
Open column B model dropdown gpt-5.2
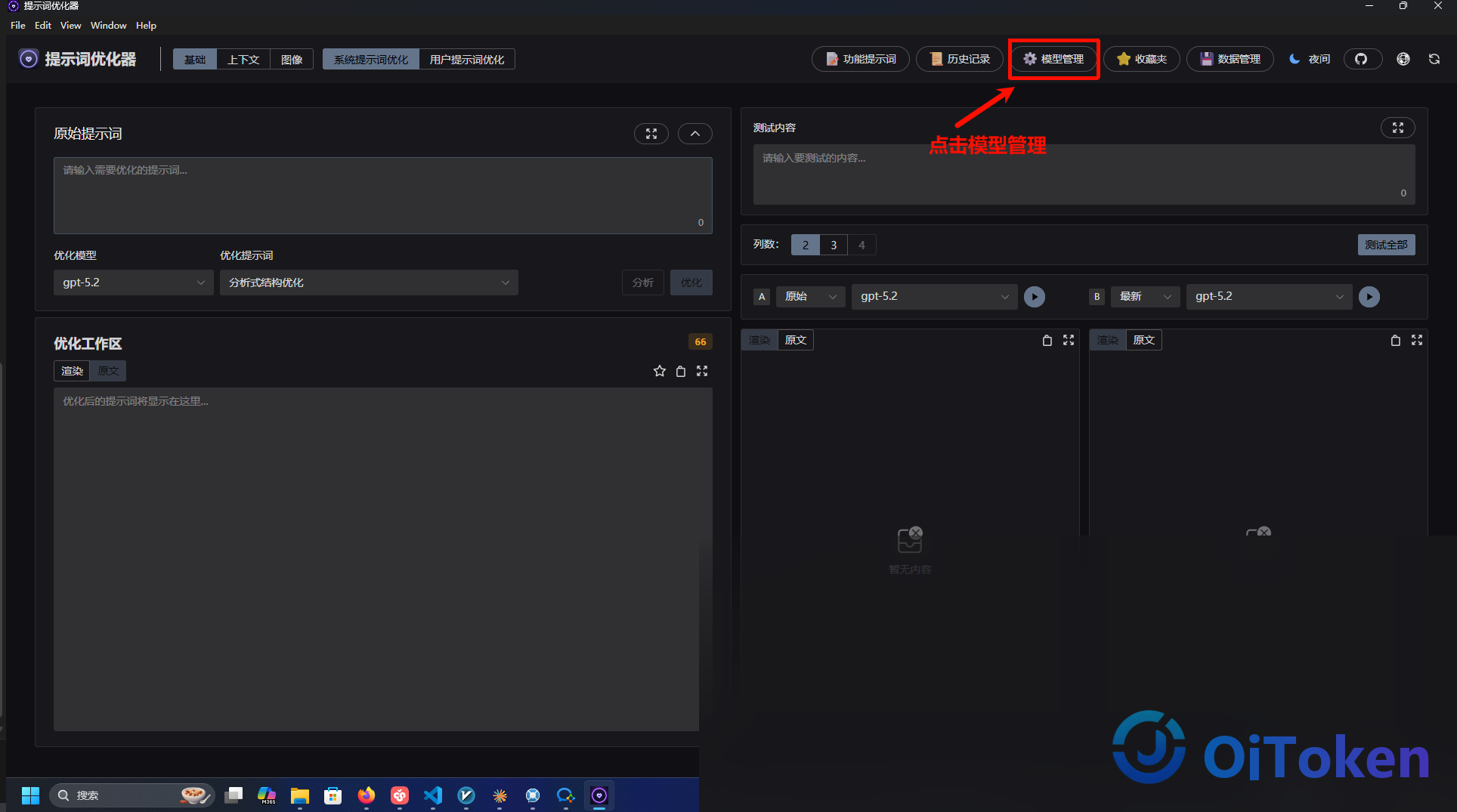1270,297
